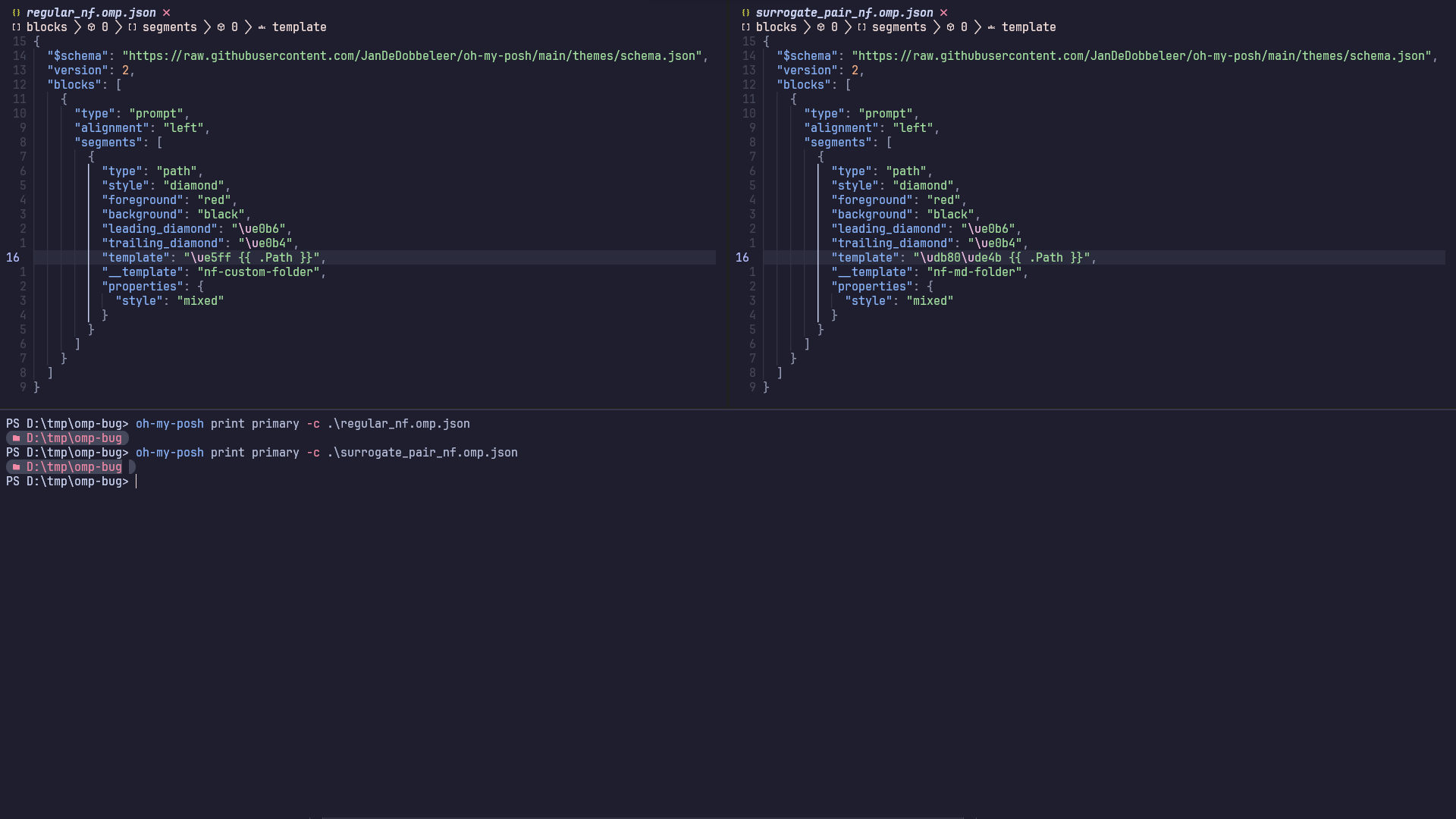1456x819 pixels.
Task: Click line number 16 in left editor
Action: point(13,258)
